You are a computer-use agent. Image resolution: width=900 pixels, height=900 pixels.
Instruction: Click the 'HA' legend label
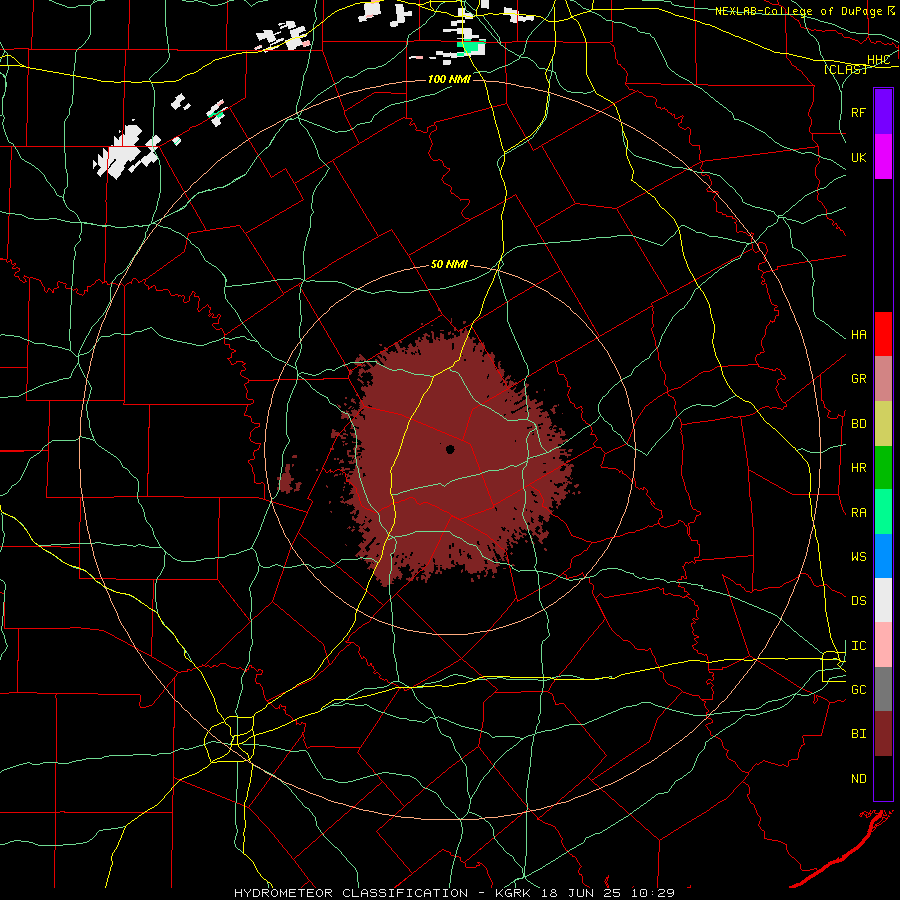pos(858,334)
